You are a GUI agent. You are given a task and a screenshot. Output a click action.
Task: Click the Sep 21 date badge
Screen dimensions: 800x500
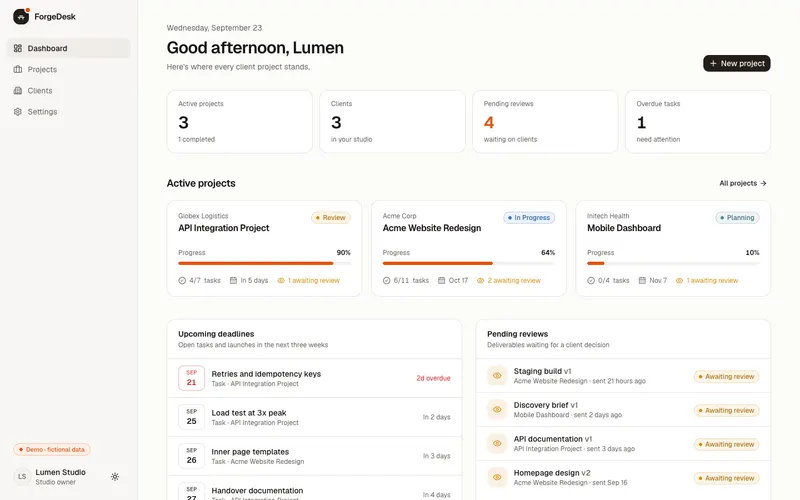coord(191,378)
